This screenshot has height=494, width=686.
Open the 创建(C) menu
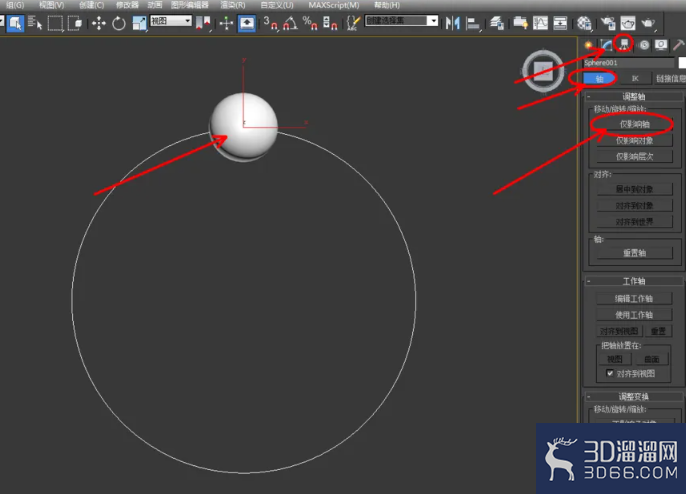click(x=92, y=5)
